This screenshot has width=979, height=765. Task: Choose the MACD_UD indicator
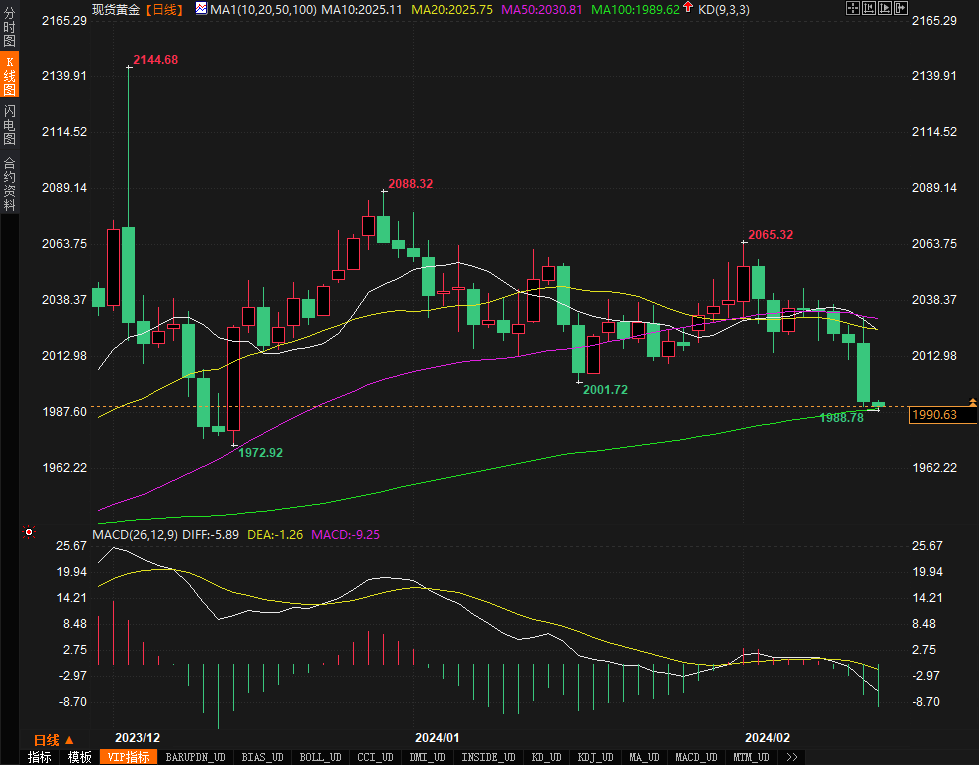pyautogui.click(x=695, y=757)
